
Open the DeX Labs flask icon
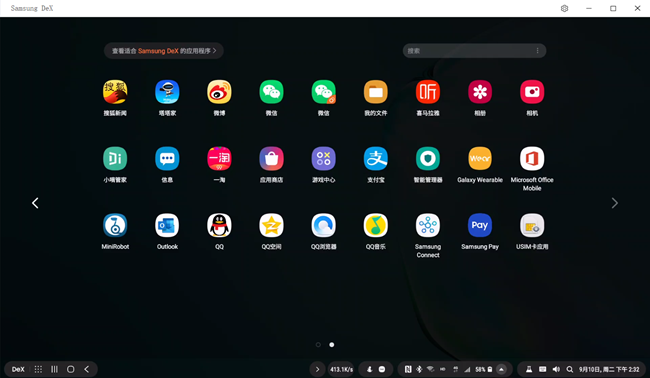click(529, 369)
